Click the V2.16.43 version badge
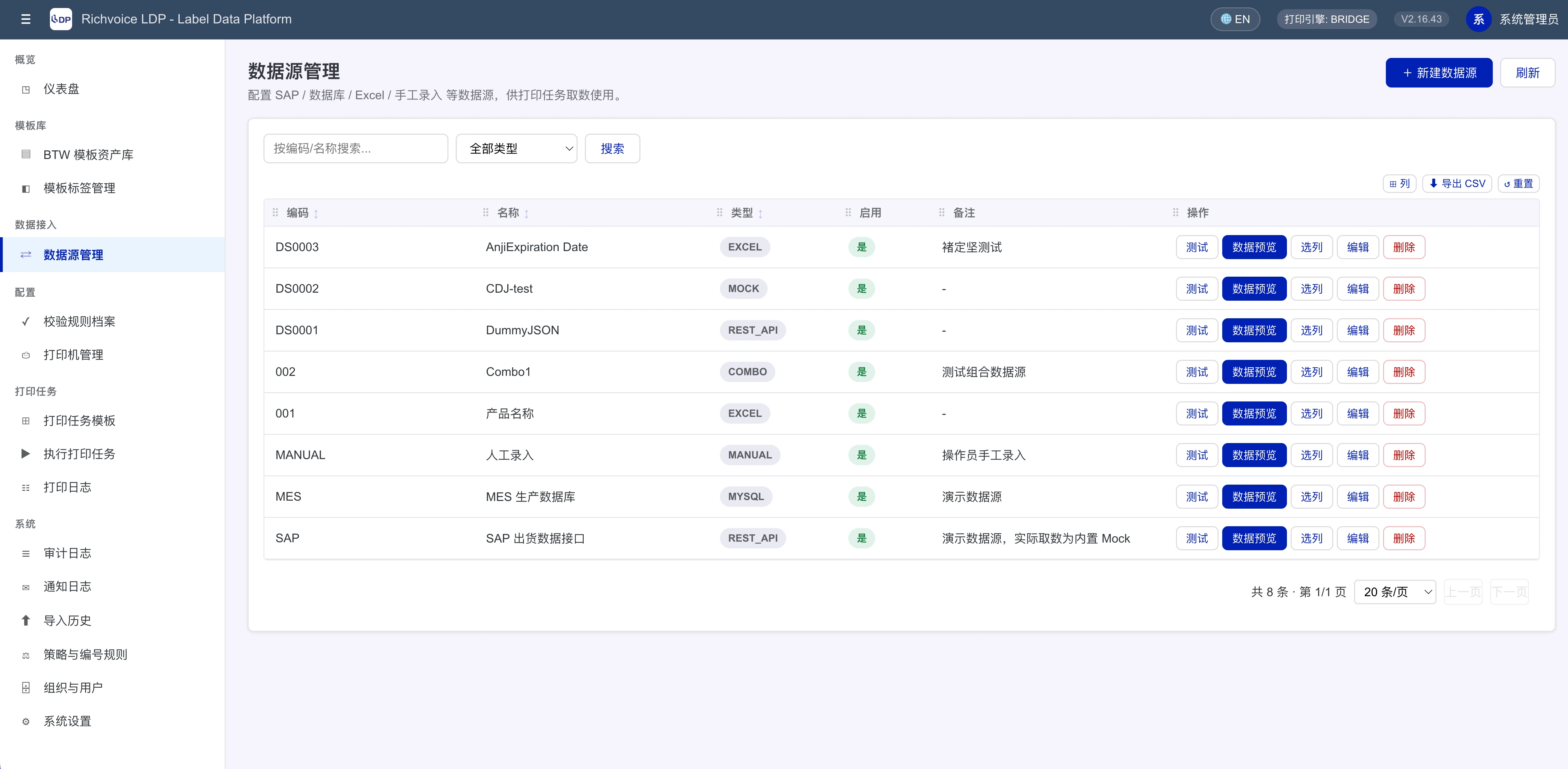Image resolution: width=1568 pixels, height=769 pixels. tap(1421, 19)
